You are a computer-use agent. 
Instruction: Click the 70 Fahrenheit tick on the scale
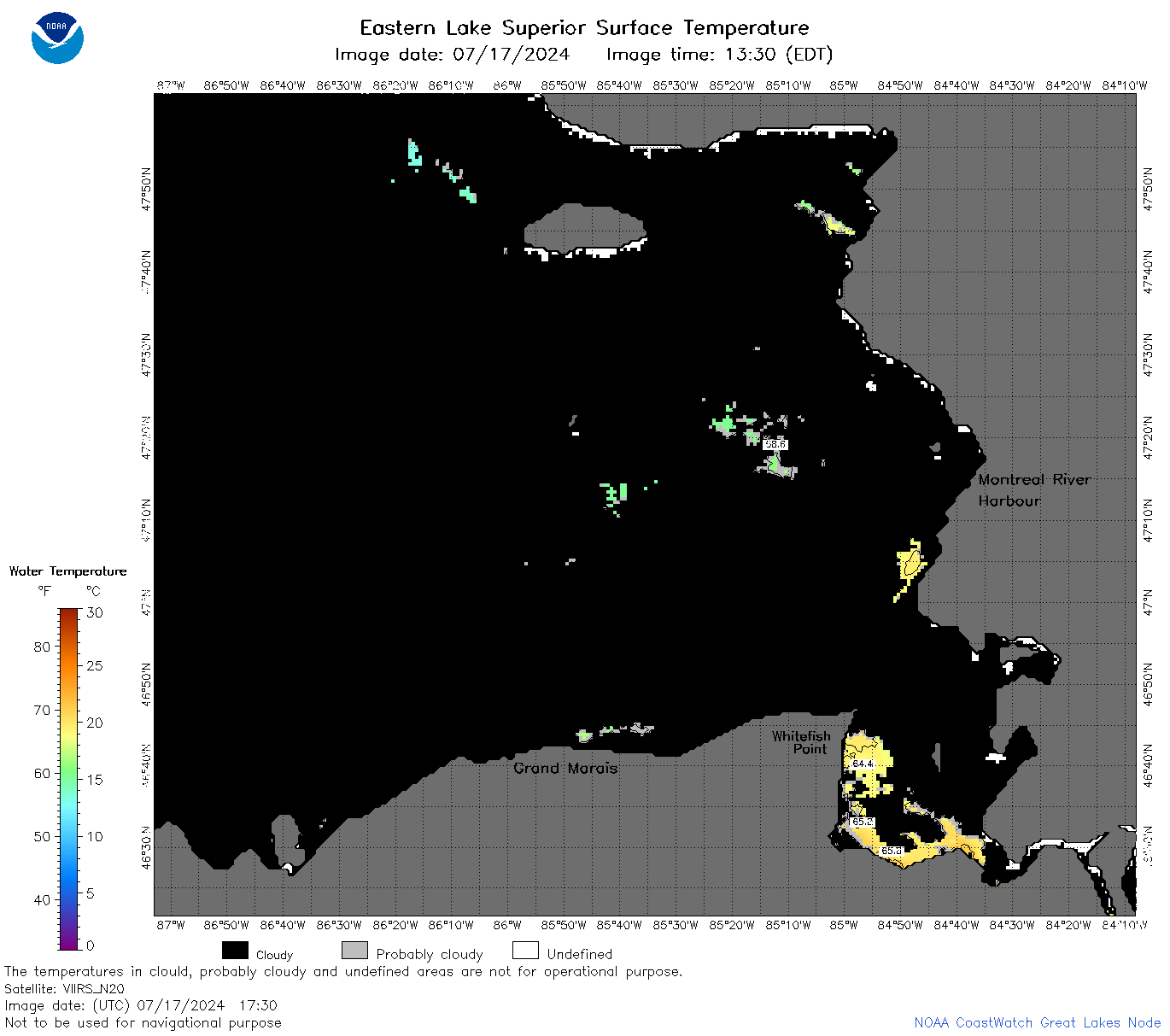42,710
